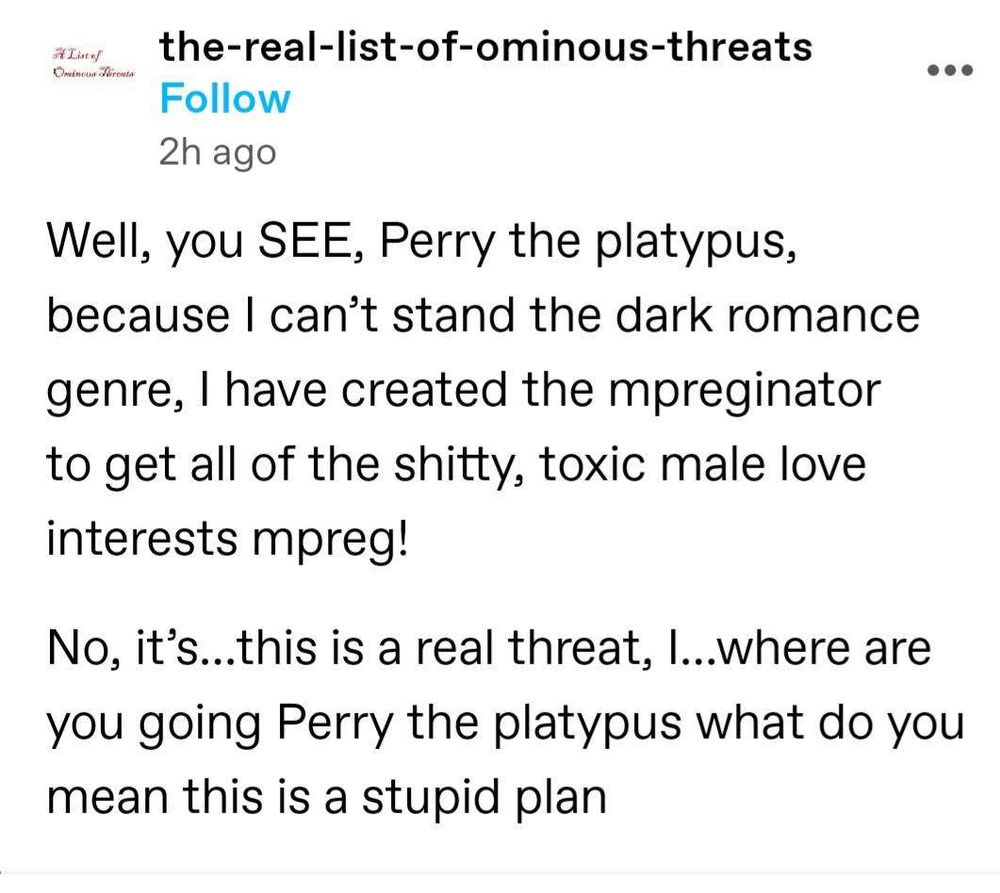Open the sharing options from the meatball menu
Image resolution: width=1000 pixels, height=893 pixels.
[951, 69]
